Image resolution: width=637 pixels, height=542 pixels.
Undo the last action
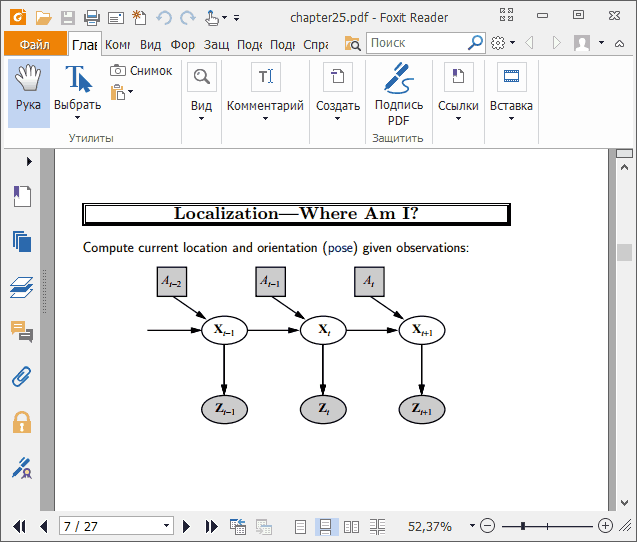pyautogui.click(x=164, y=18)
